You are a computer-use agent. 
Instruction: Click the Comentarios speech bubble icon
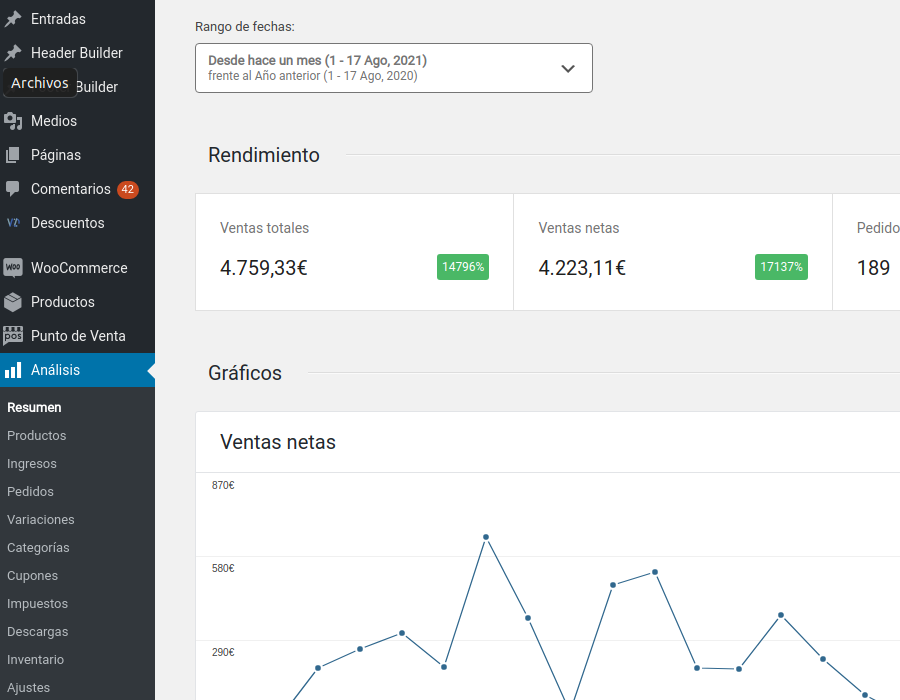pyautogui.click(x=13, y=189)
